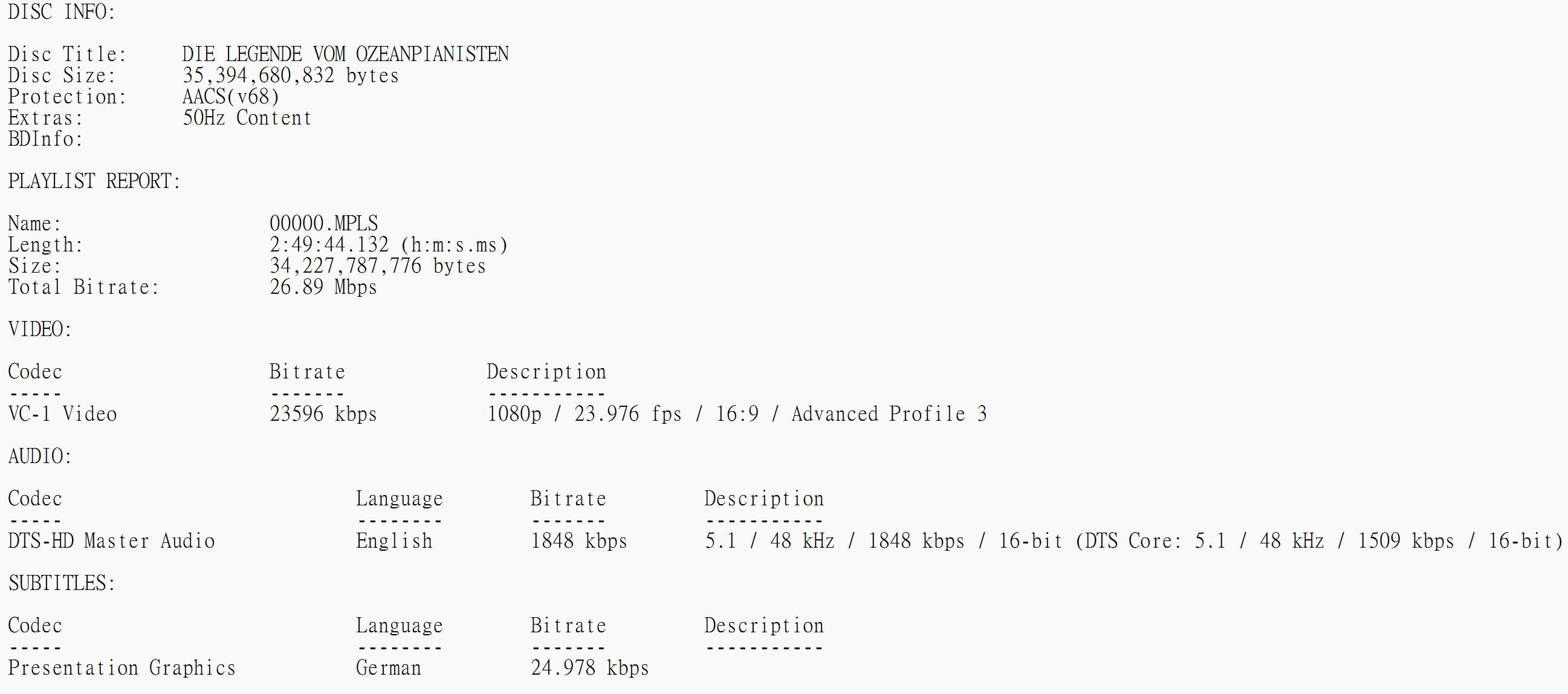
Task: Click the disc title DIE LEGENDE VOM OZEANPIANISTEN
Action: coord(345,54)
